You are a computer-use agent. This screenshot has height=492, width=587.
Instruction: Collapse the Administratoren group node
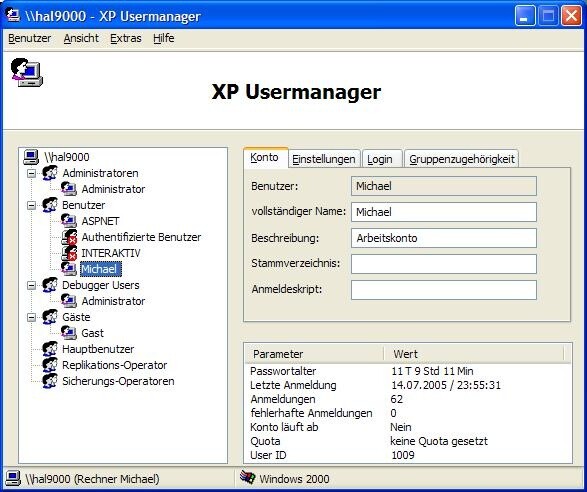coord(31,173)
